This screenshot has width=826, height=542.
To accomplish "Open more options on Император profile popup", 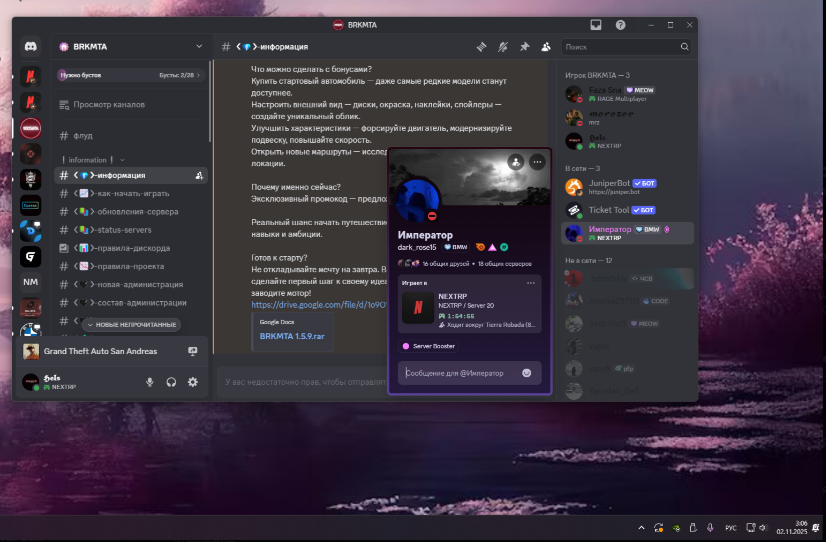I will 538,161.
